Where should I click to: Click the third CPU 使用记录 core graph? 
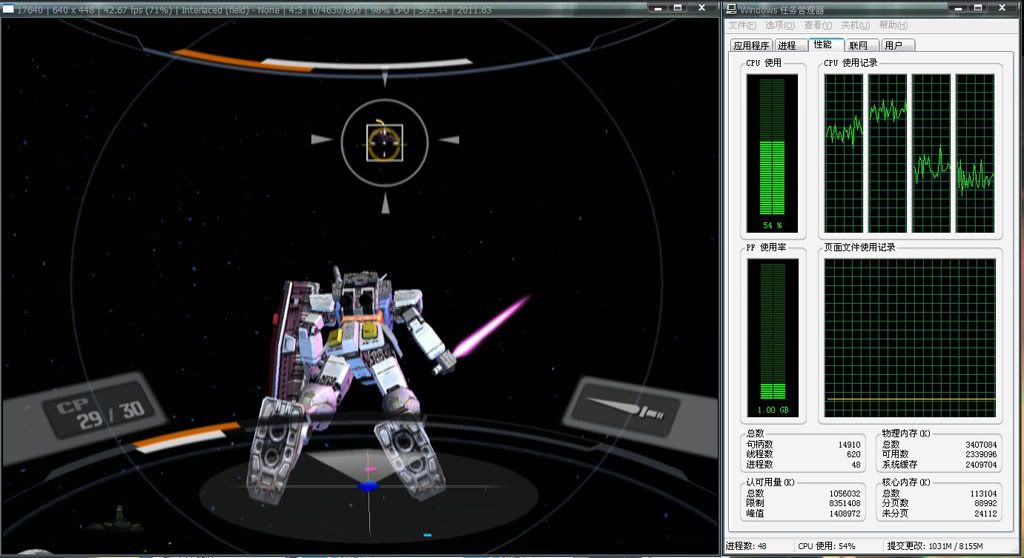coord(931,153)
